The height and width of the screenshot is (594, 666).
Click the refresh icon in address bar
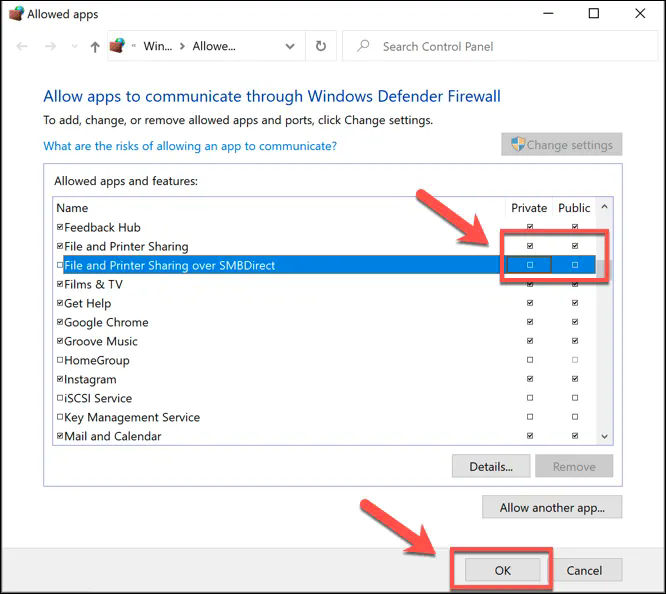320,46
